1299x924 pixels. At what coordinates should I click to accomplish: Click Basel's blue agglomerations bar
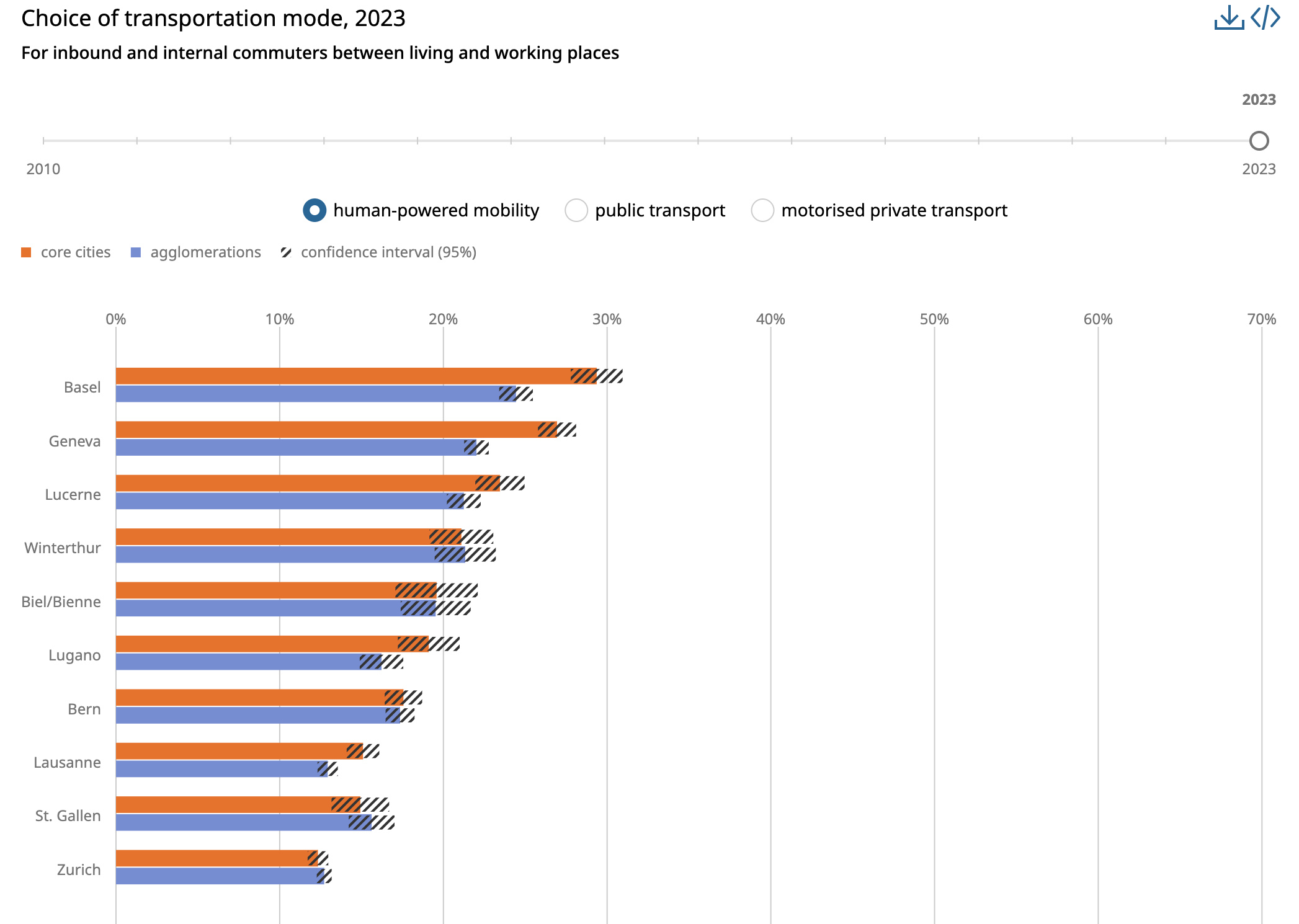pos(307,394)
